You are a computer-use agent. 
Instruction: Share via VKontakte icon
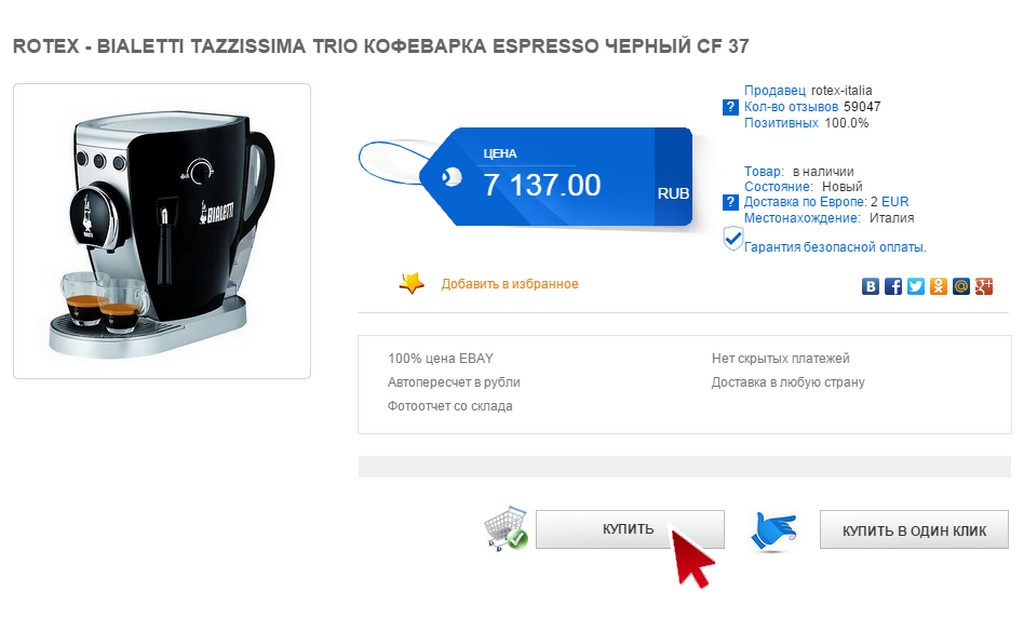coord(870,287)
